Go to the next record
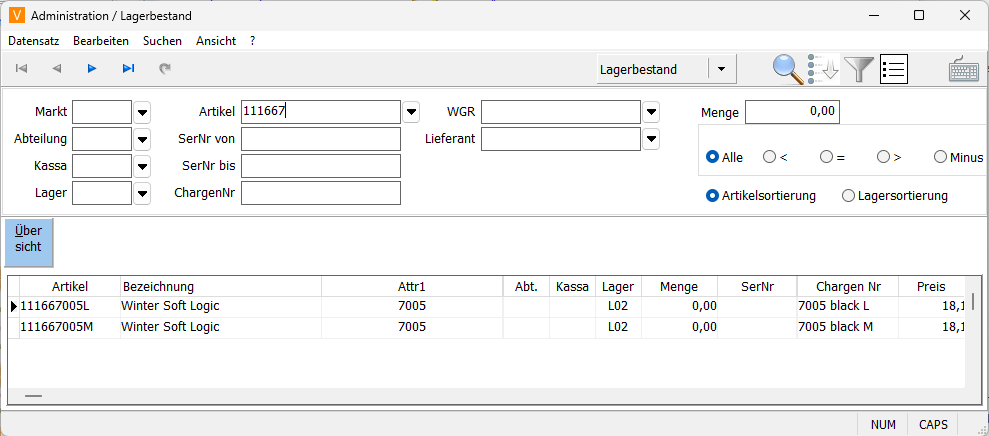Image resolution: width=989 pixels, height=436 pixels. click(92, 69)
